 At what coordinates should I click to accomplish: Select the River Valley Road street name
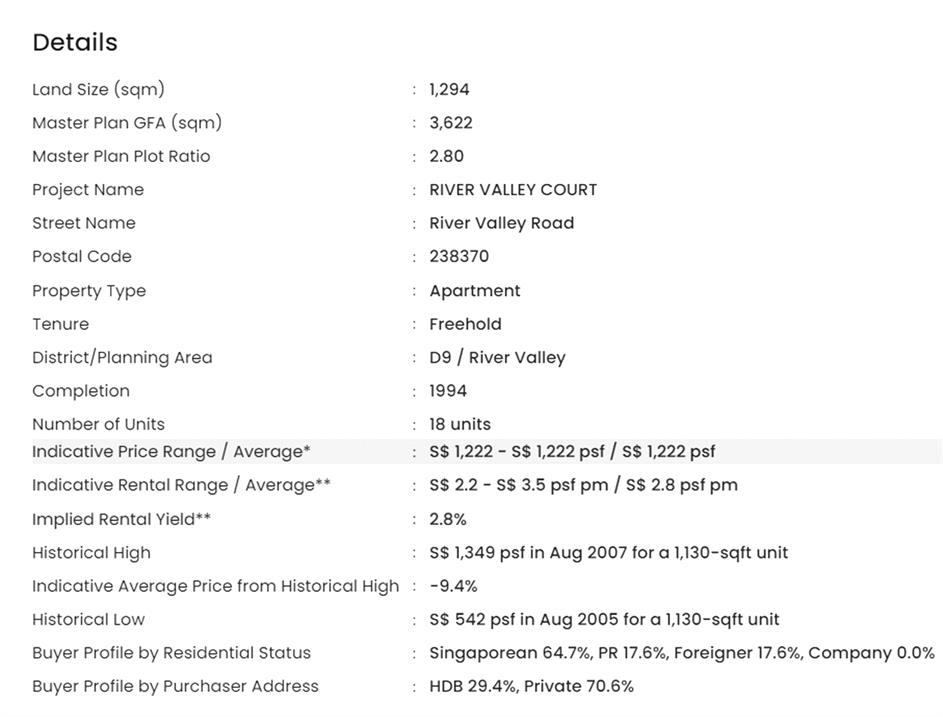[x=501, y=223]
